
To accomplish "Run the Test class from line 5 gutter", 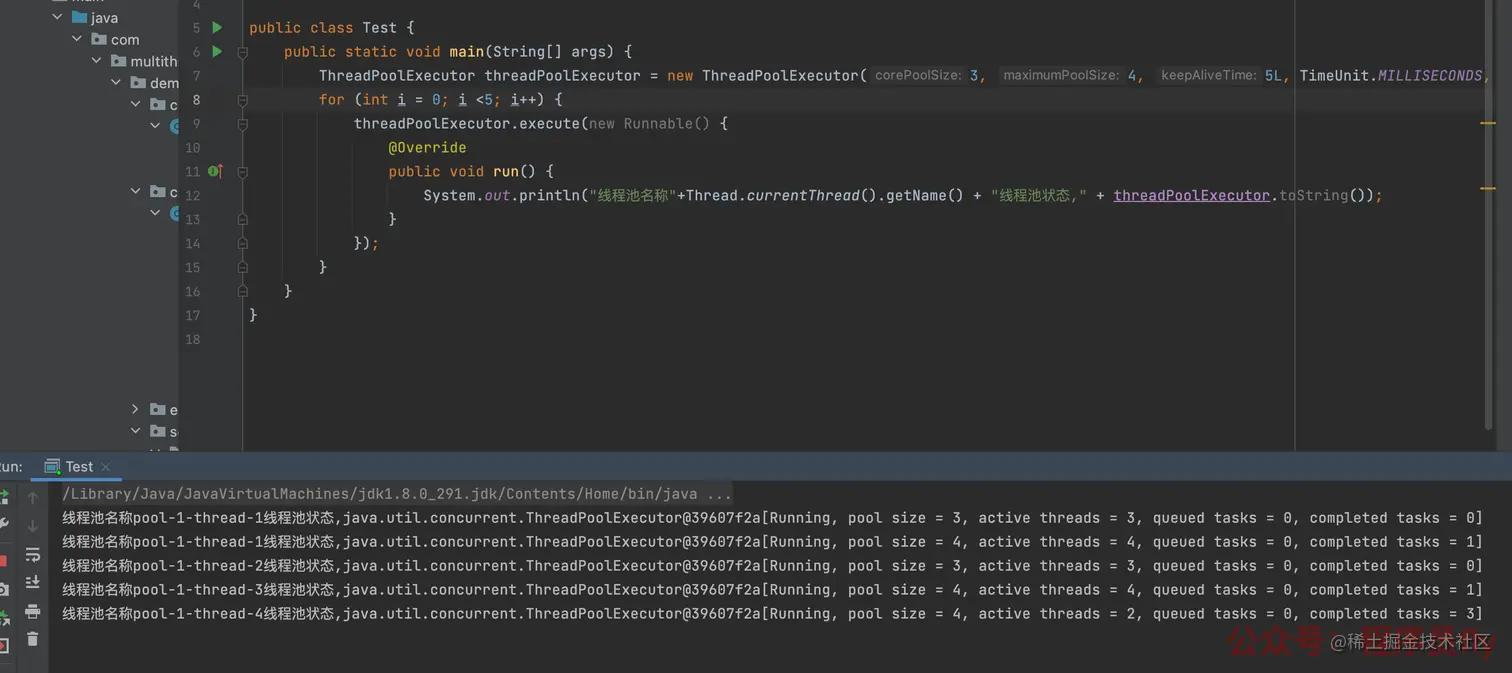I will (217, 28).
